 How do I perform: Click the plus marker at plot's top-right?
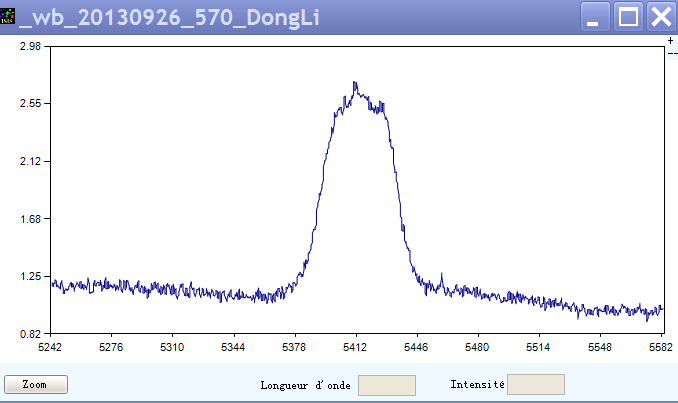tap(671, 41)
